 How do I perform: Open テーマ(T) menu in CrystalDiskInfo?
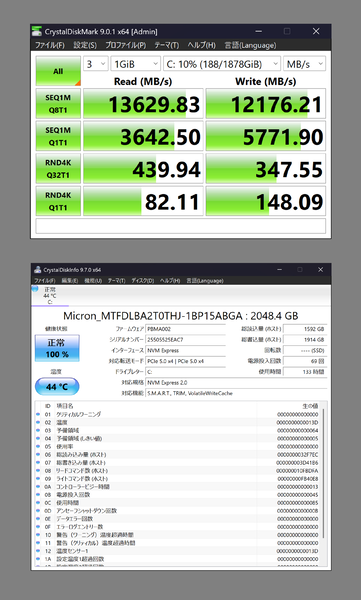tap(116, 280)
